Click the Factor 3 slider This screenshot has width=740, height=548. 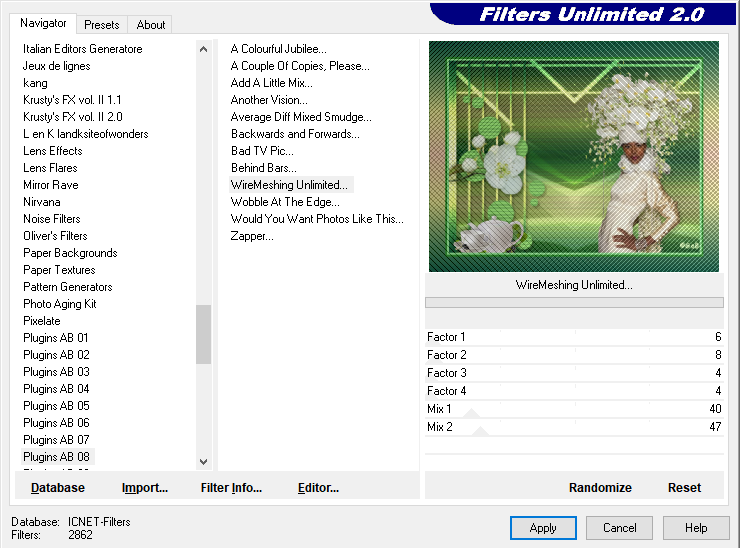tap(574, 373)
